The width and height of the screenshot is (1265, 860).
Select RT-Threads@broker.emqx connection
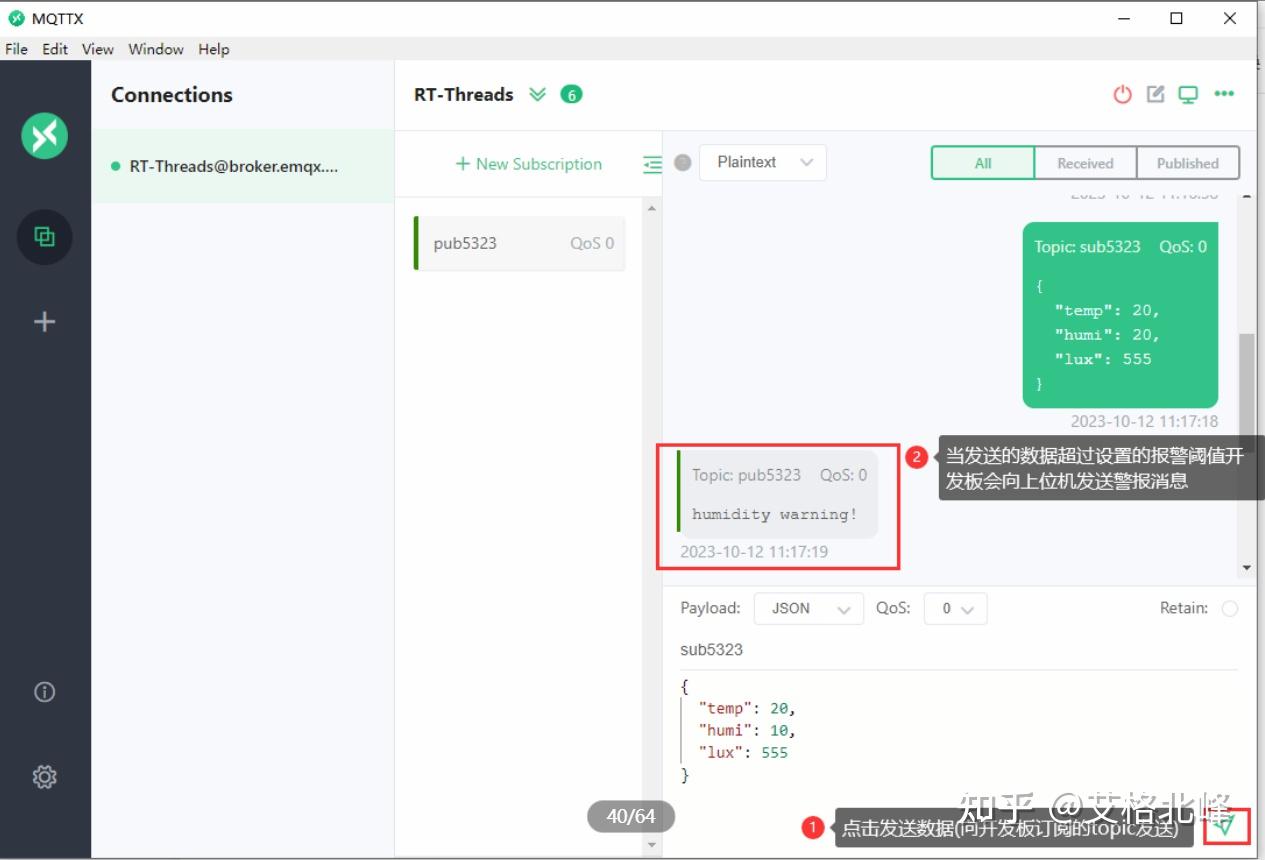pos(243,166)
